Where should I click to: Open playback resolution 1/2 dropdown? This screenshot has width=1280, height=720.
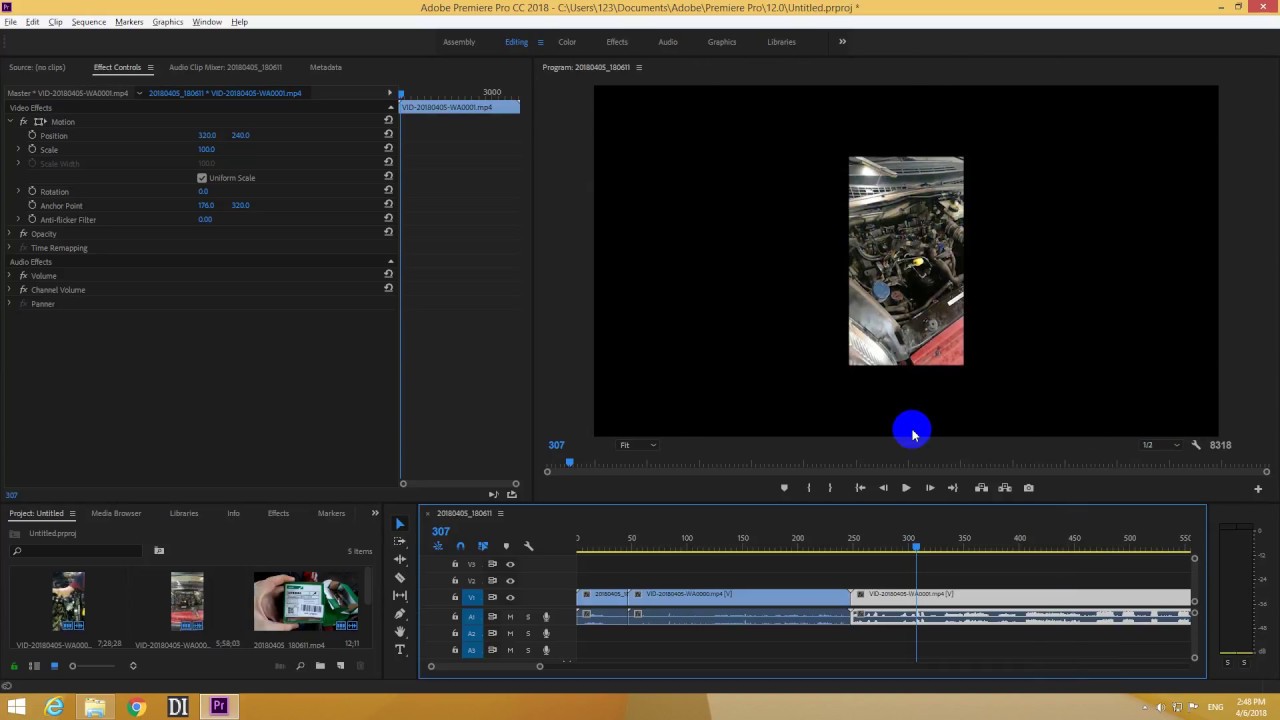tap(1161, 445)
